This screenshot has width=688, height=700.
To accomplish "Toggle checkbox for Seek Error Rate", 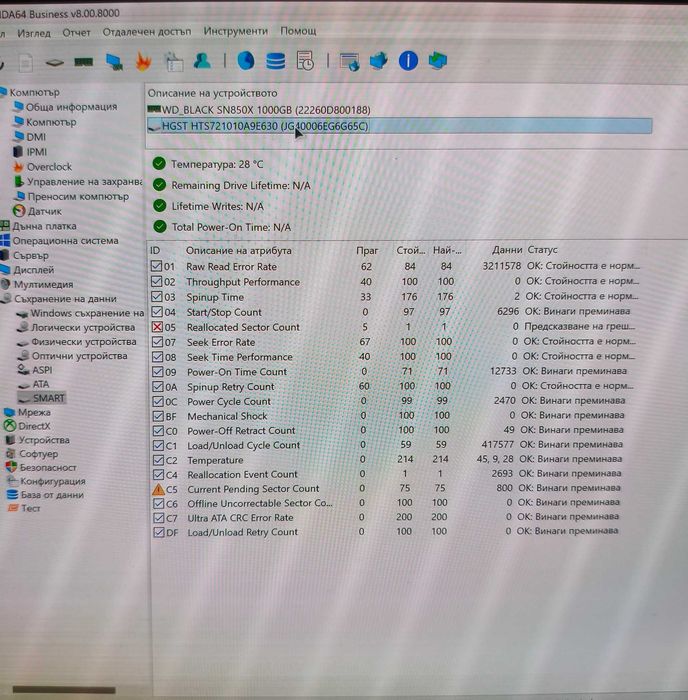I will point(157,342).
